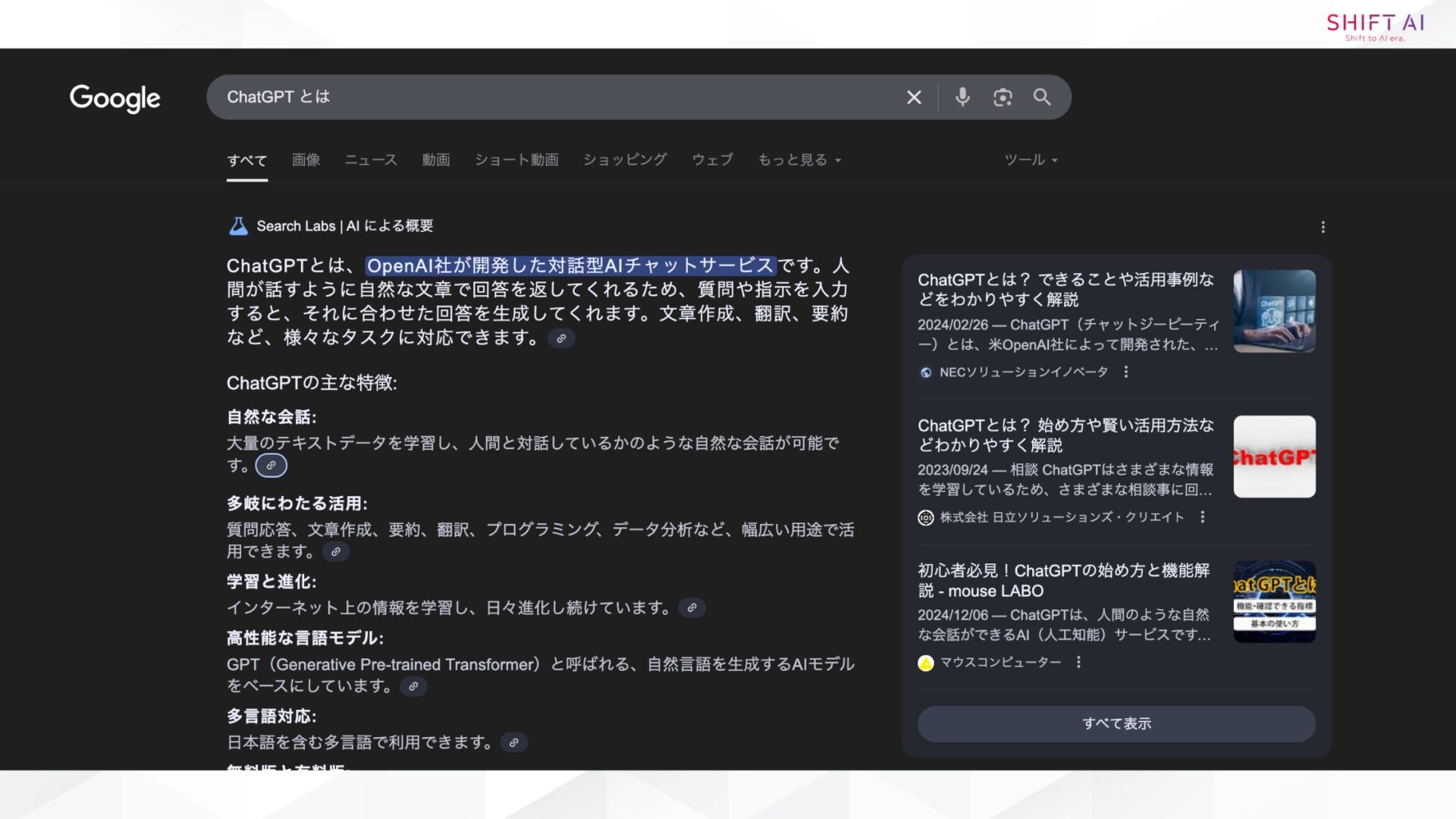The height and width of the screenshot is (819, 1456).
Task: Open the AI overview options three-dot menu
Action: [x=1323, y=227]
